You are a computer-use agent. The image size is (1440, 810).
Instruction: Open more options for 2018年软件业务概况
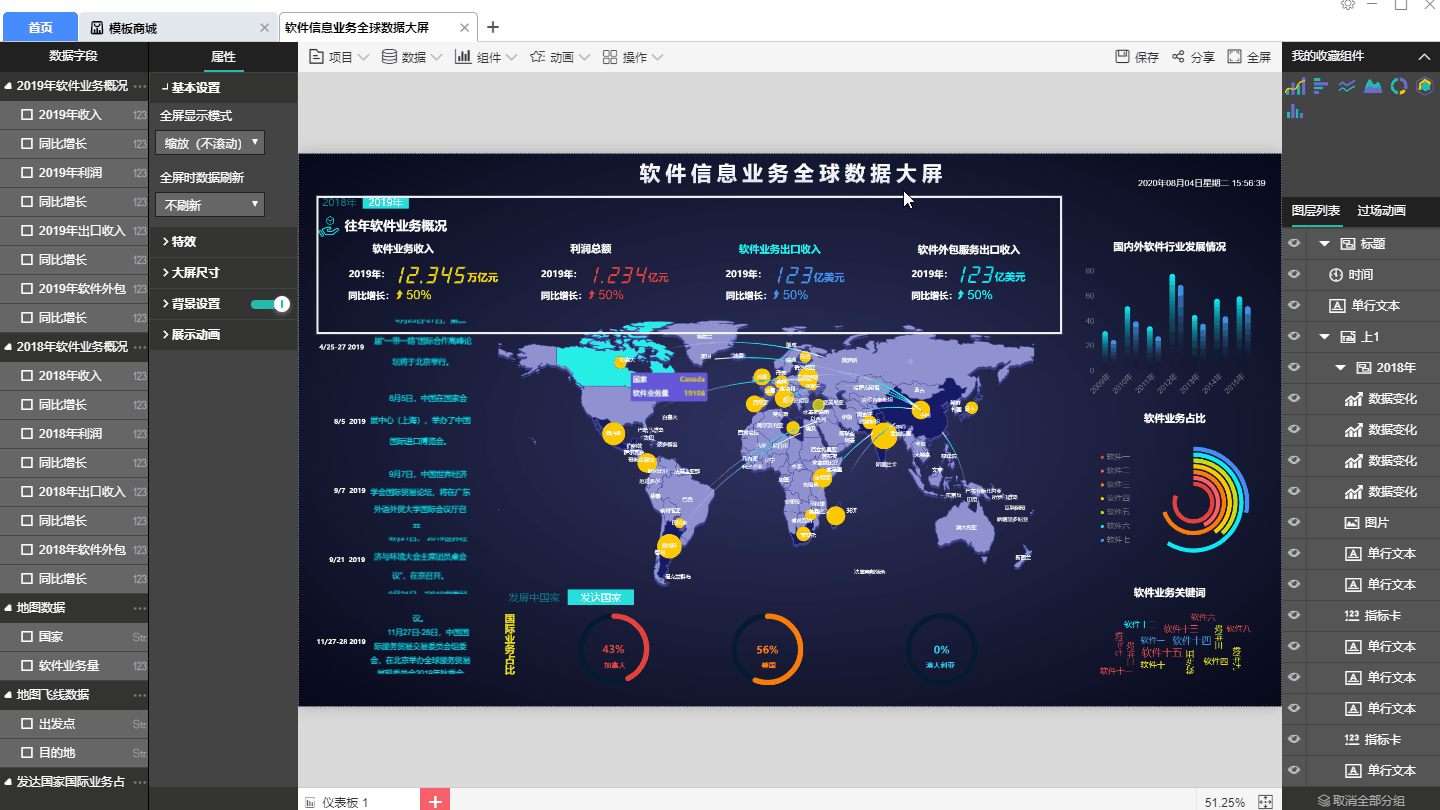(140, 347)
